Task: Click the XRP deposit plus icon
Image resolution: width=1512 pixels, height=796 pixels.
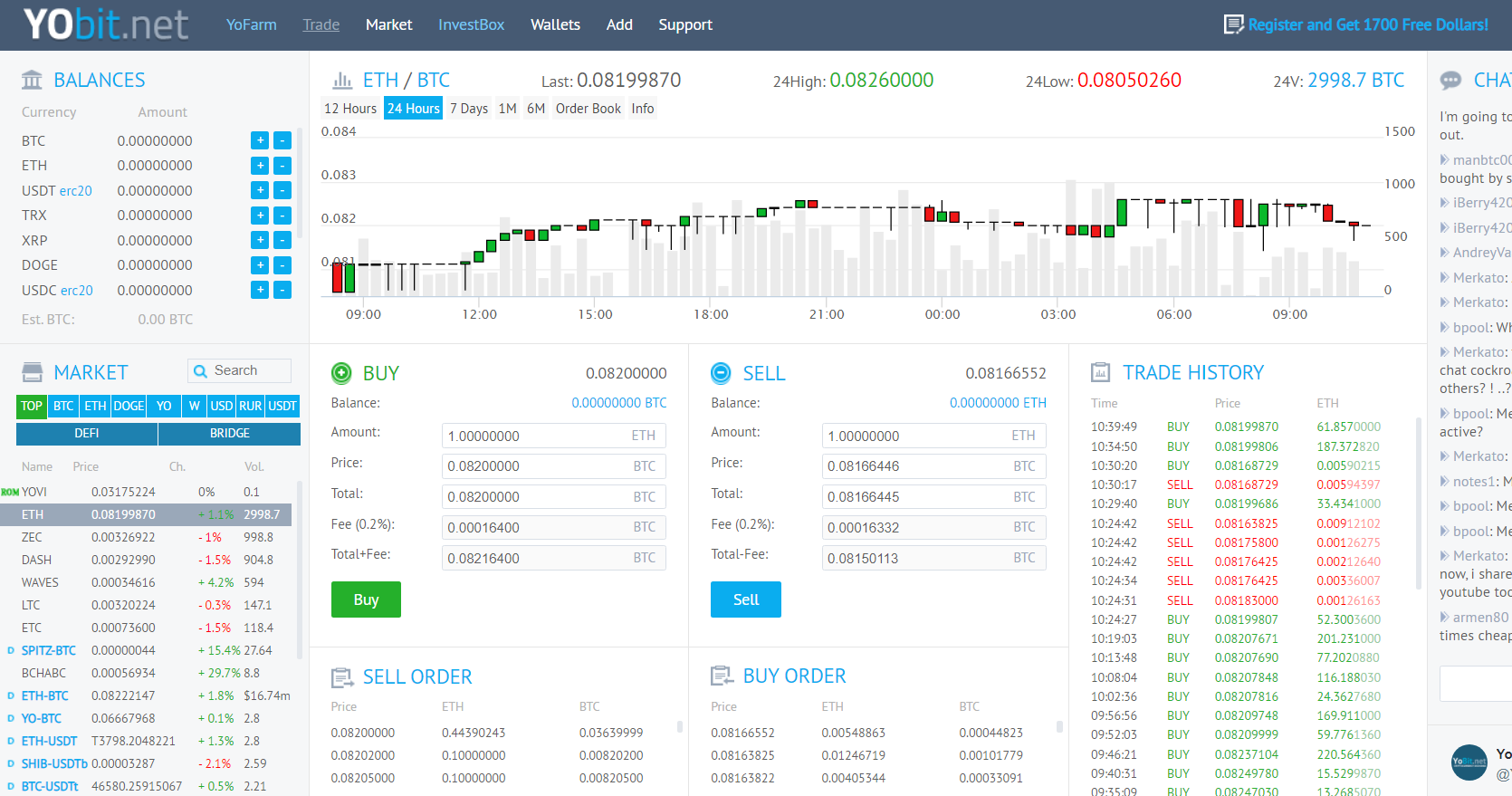Action: [260, 240]
